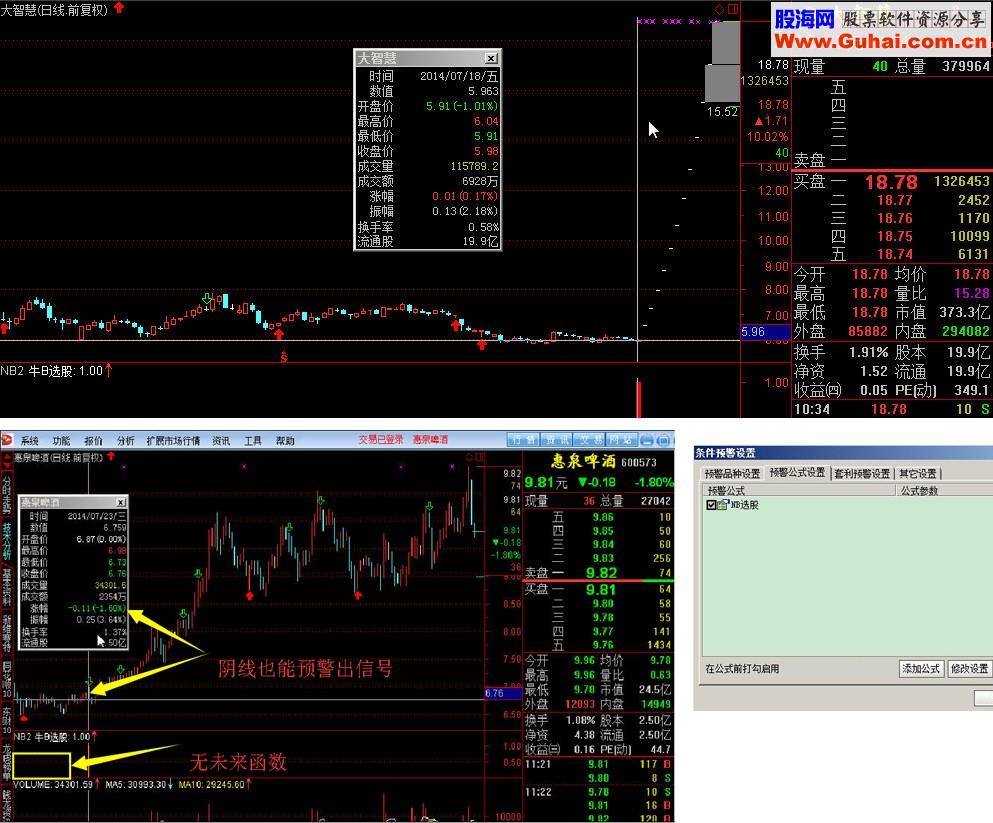The image size is (993, 823).
Task: Click the 10:34 trade tick row
Action: (892, 409)
